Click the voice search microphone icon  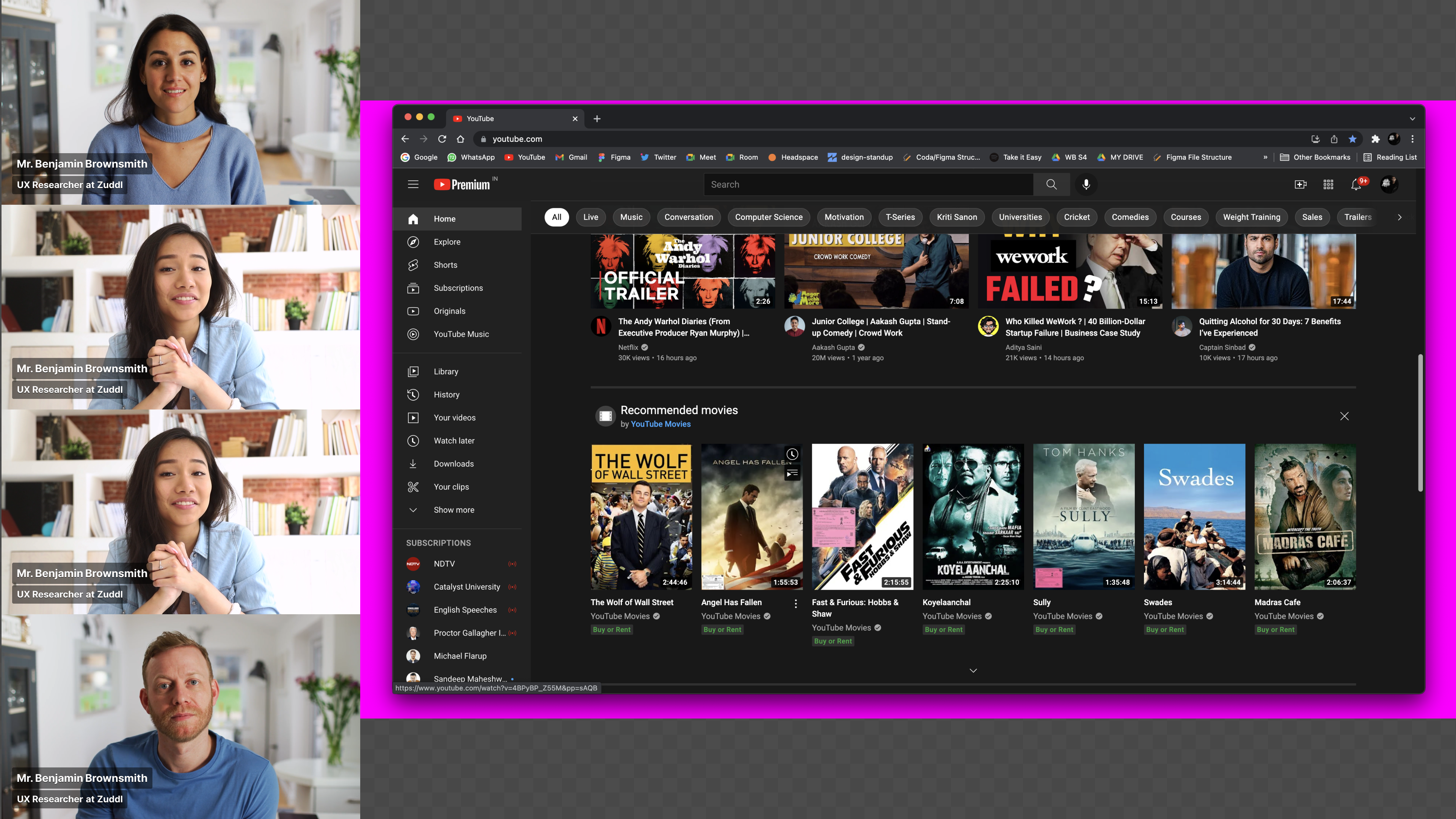click(1086, 184)
